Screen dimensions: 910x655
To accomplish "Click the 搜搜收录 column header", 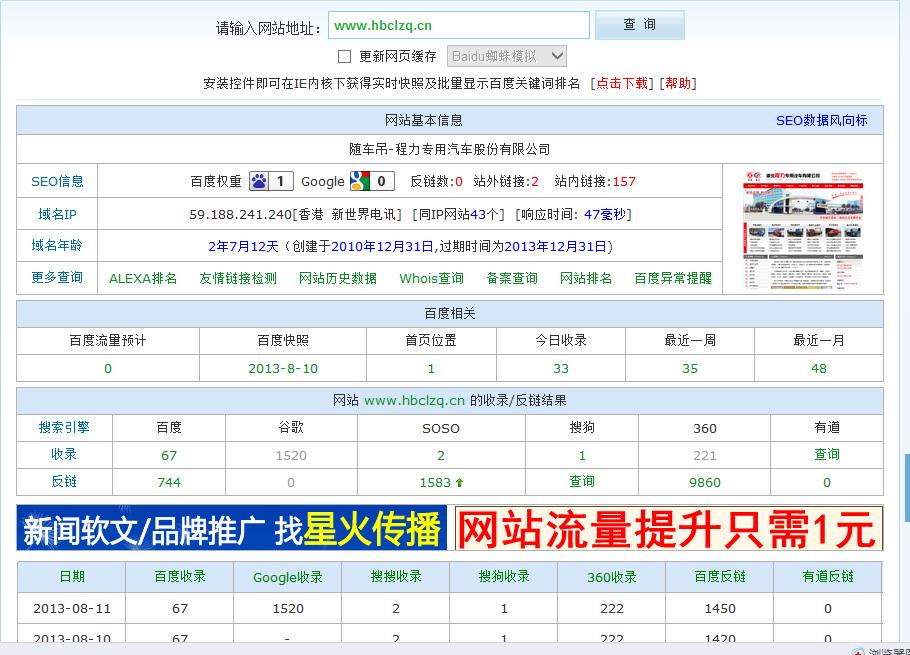I will point(396,577).
